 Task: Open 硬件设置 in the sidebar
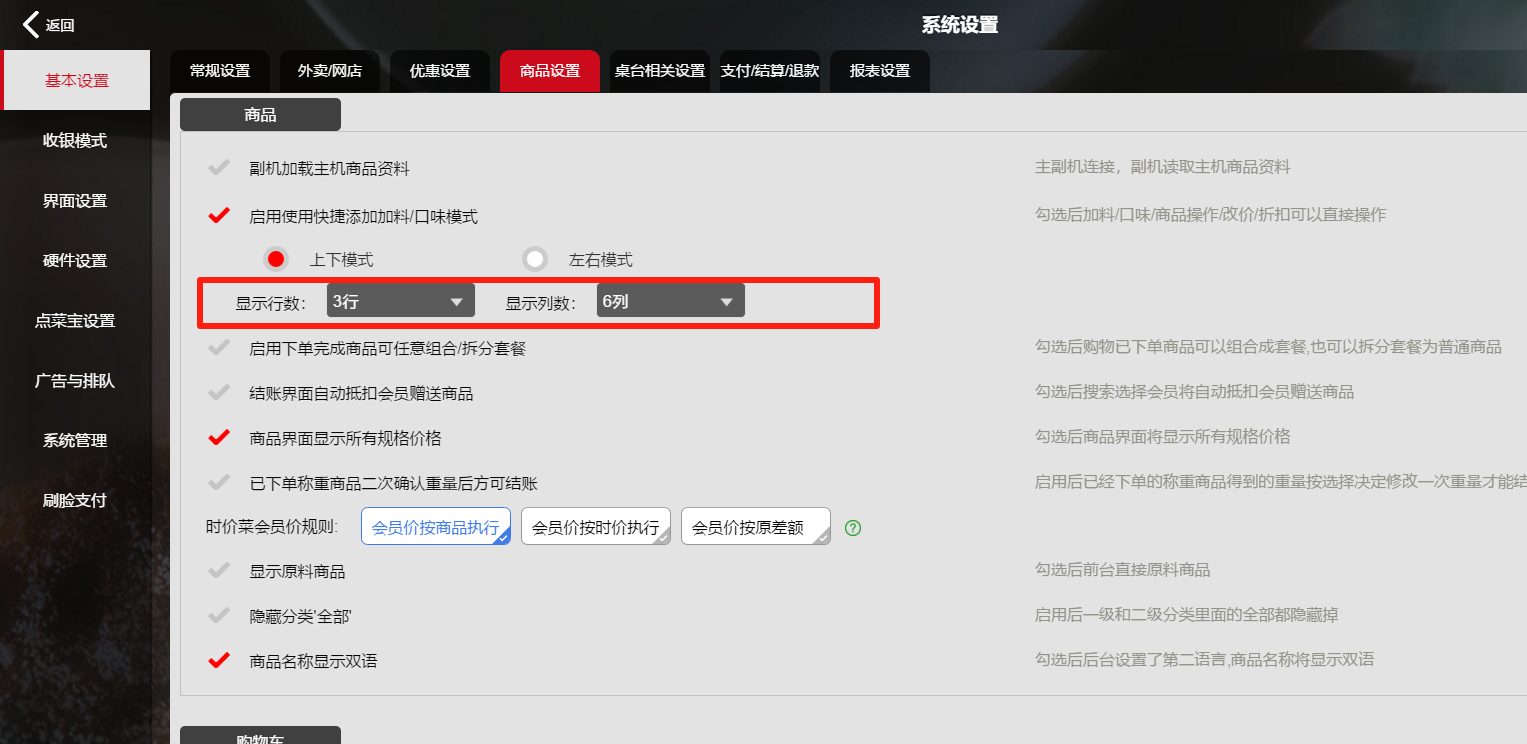coord(75,261)
